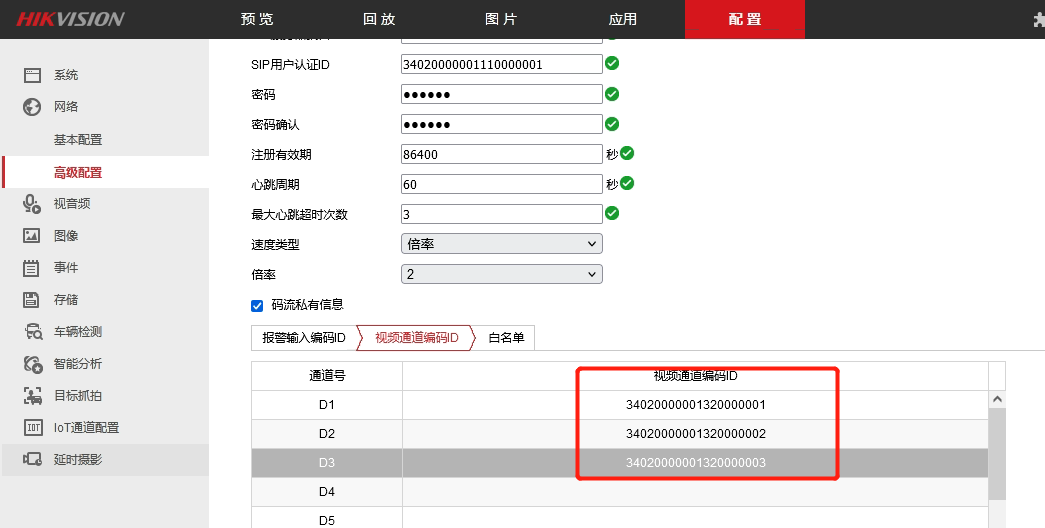Click D1 encoding ID 34020000001320000001
The height and width of the screenshot is (528, 1045).
[696, 405]
